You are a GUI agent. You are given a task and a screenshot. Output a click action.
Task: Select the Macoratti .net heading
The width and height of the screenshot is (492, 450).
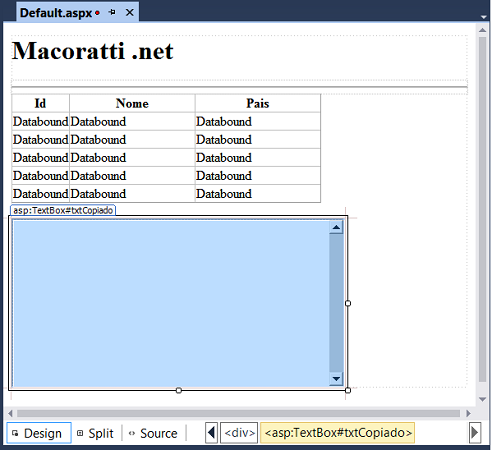click(x=93, y=51)
